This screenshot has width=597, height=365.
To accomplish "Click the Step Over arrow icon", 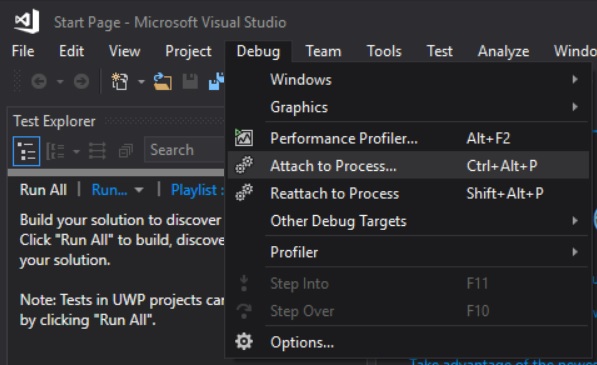I will [244, 311].
